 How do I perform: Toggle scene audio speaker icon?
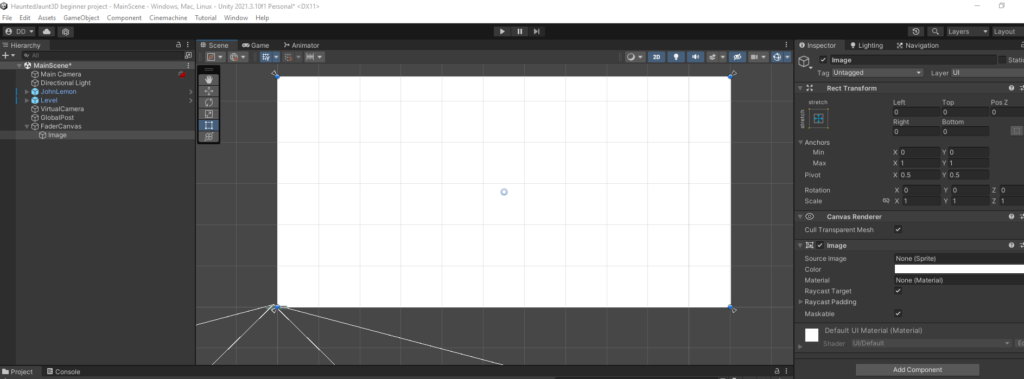coord(695,57)
